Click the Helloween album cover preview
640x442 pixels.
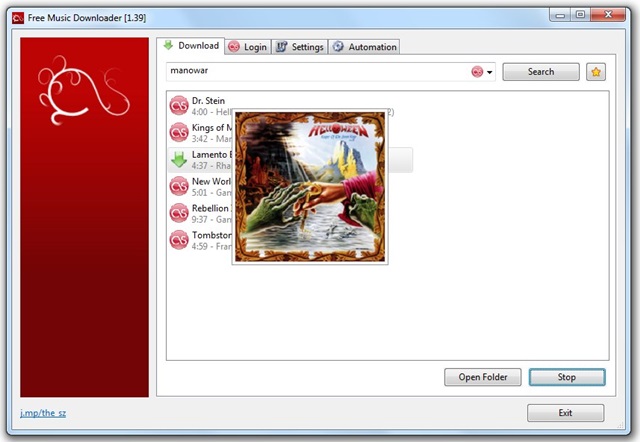310,187
